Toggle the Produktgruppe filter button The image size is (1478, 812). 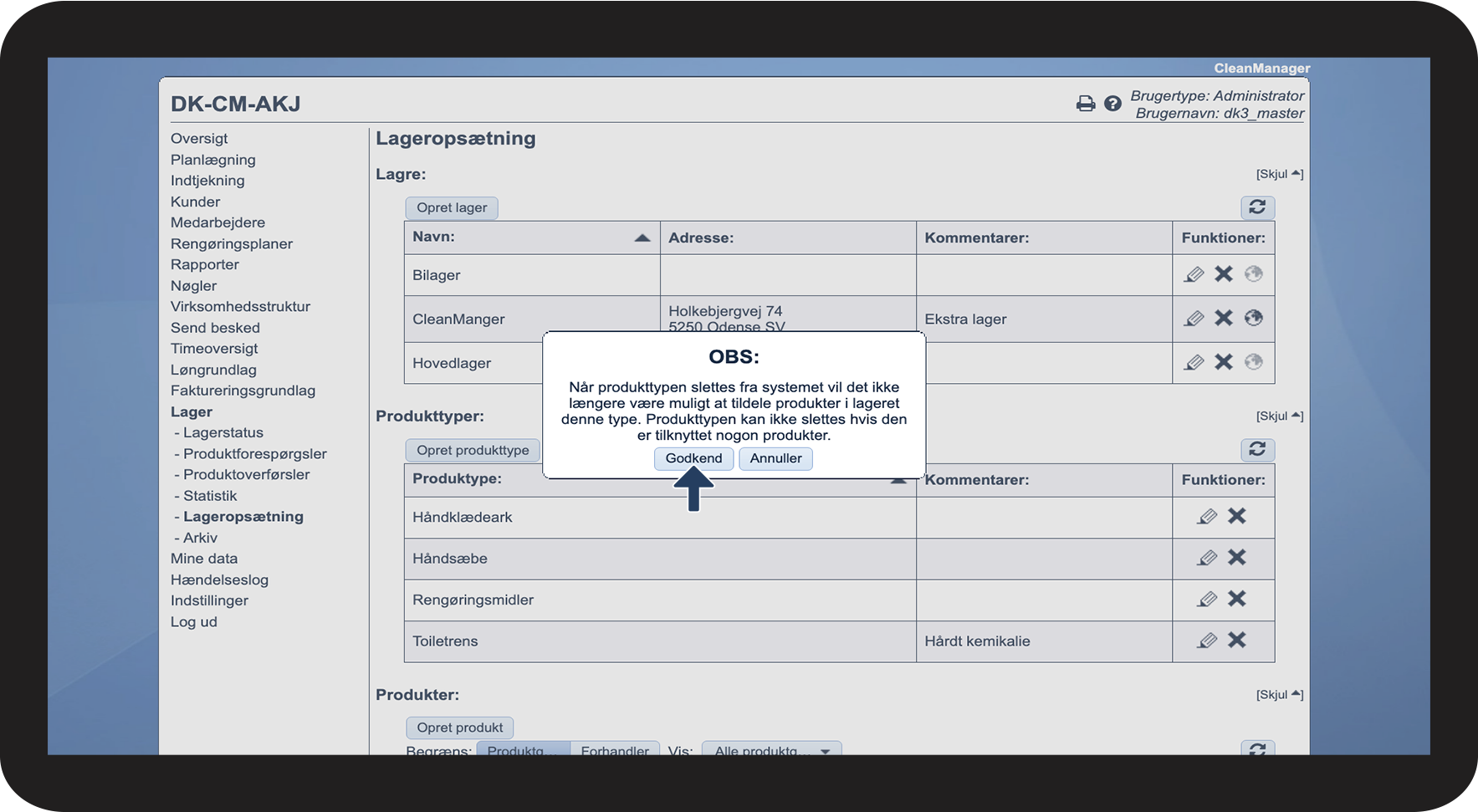coord(523,748)
